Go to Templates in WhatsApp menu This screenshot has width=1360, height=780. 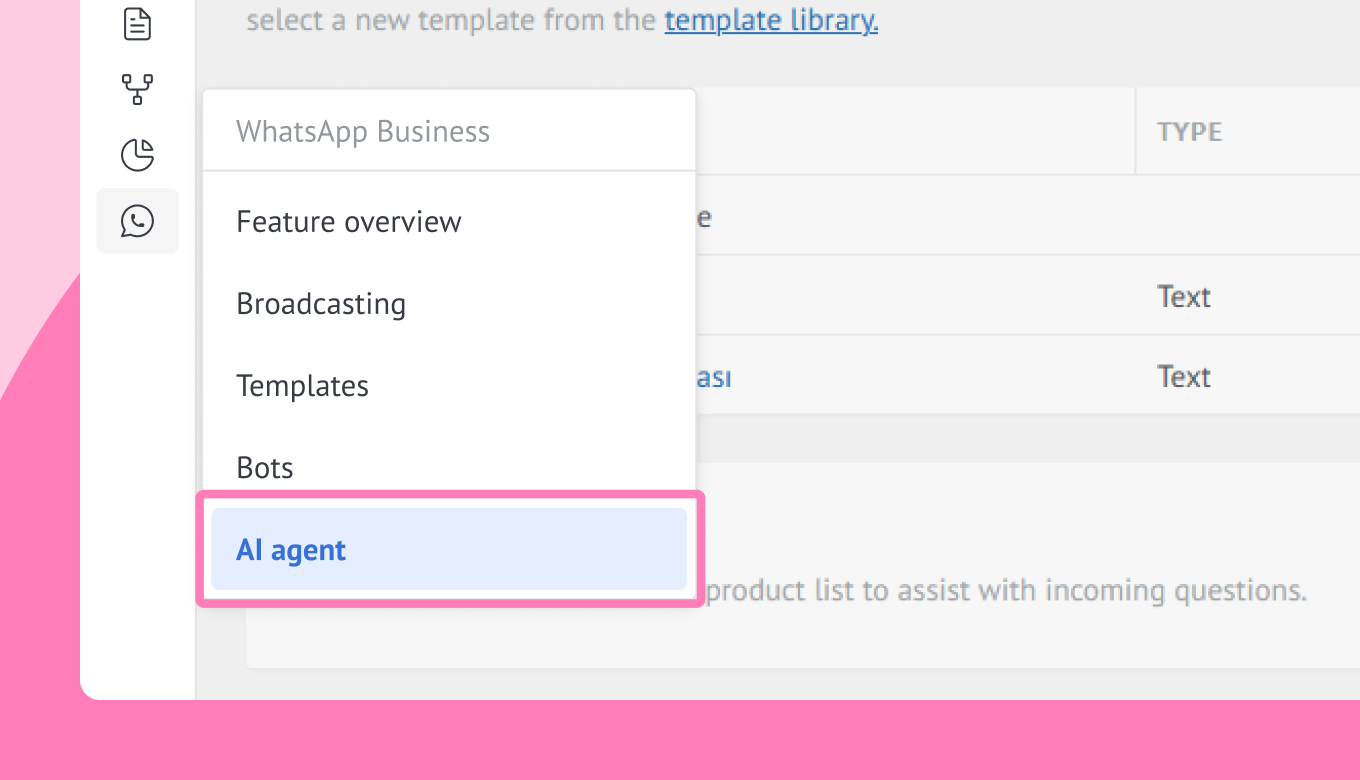click(302, 386)
